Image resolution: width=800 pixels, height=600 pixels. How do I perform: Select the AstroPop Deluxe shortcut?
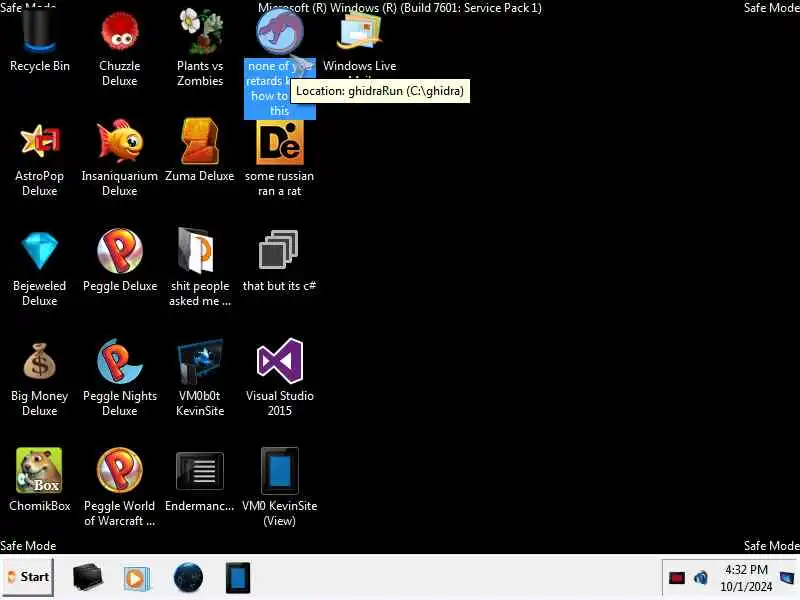(39, 141)
